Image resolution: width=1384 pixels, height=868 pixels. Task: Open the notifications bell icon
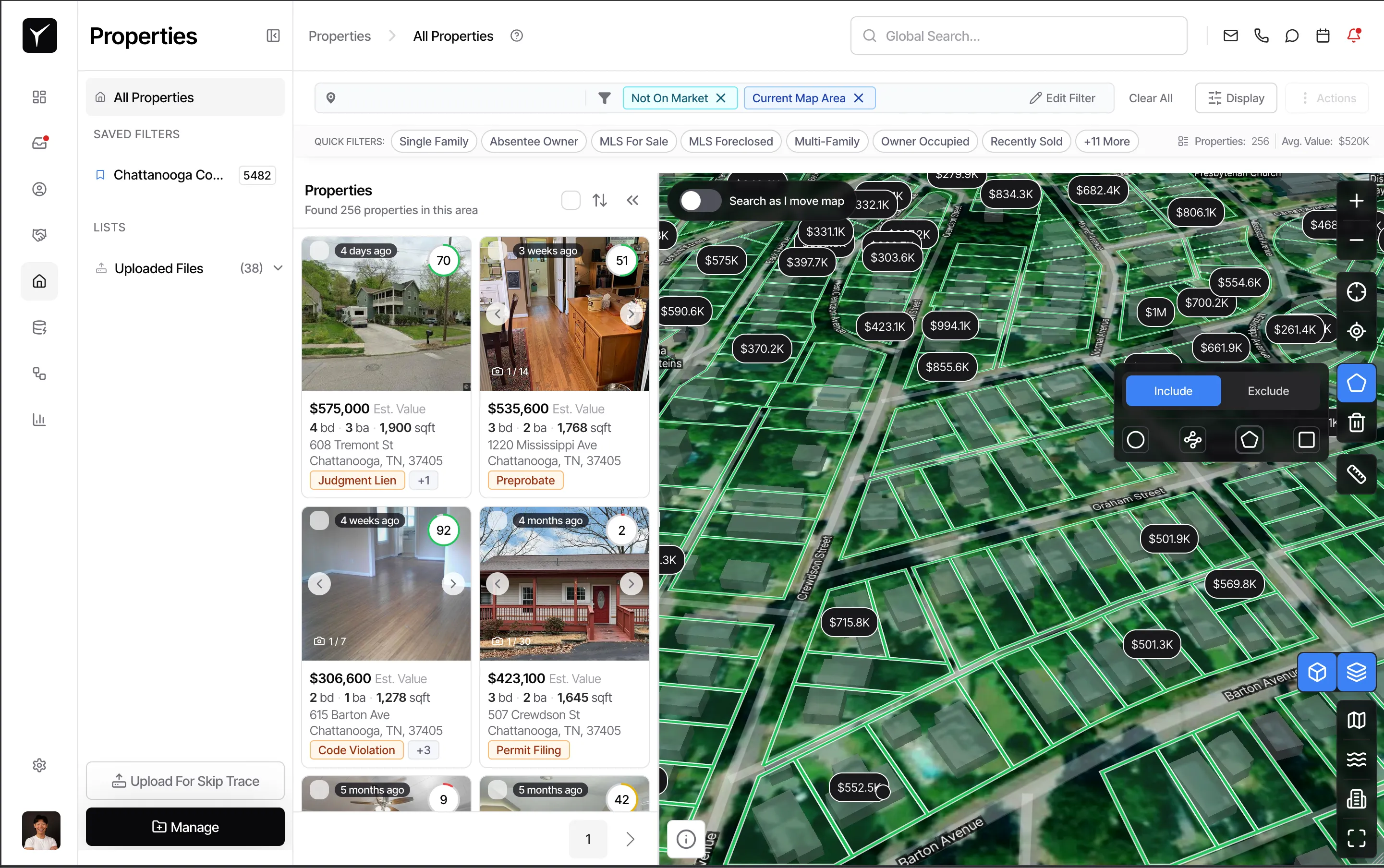tap(1354, 36)
